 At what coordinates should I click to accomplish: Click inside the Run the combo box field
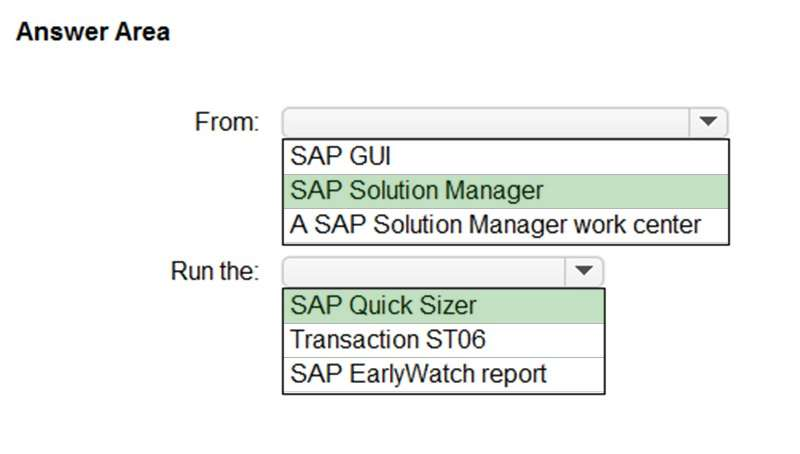425,271
